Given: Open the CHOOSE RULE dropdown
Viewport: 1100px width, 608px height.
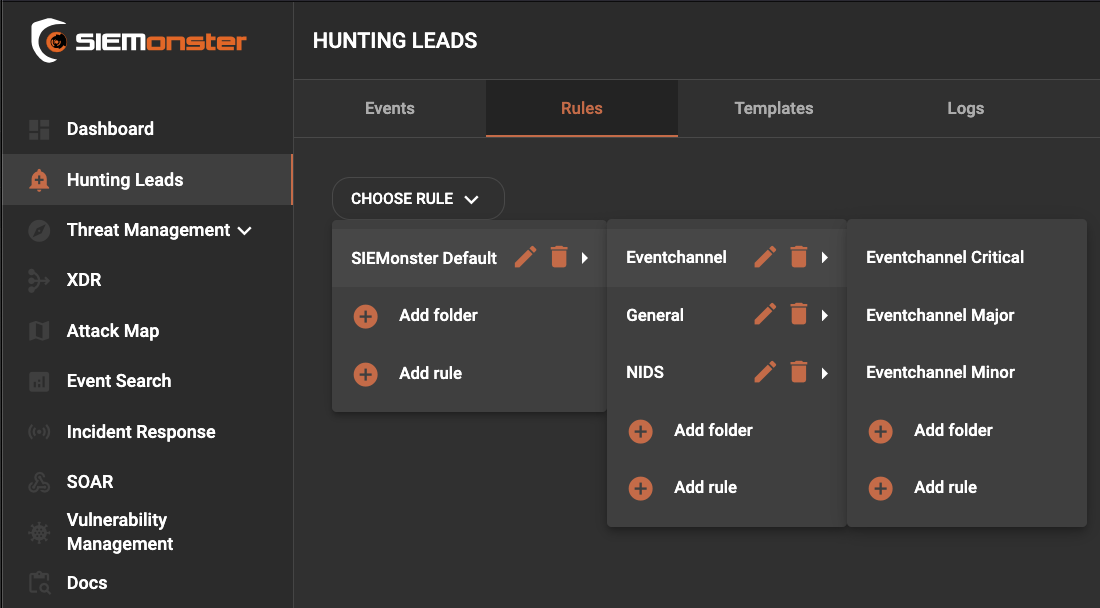Looking at the screenshot, I should click(x=417, y=199).
